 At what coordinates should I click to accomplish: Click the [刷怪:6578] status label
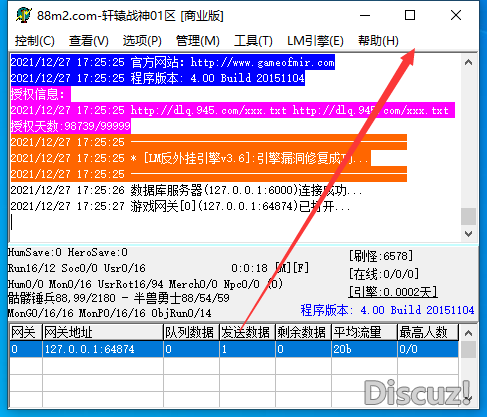click(x=381, y=256)
